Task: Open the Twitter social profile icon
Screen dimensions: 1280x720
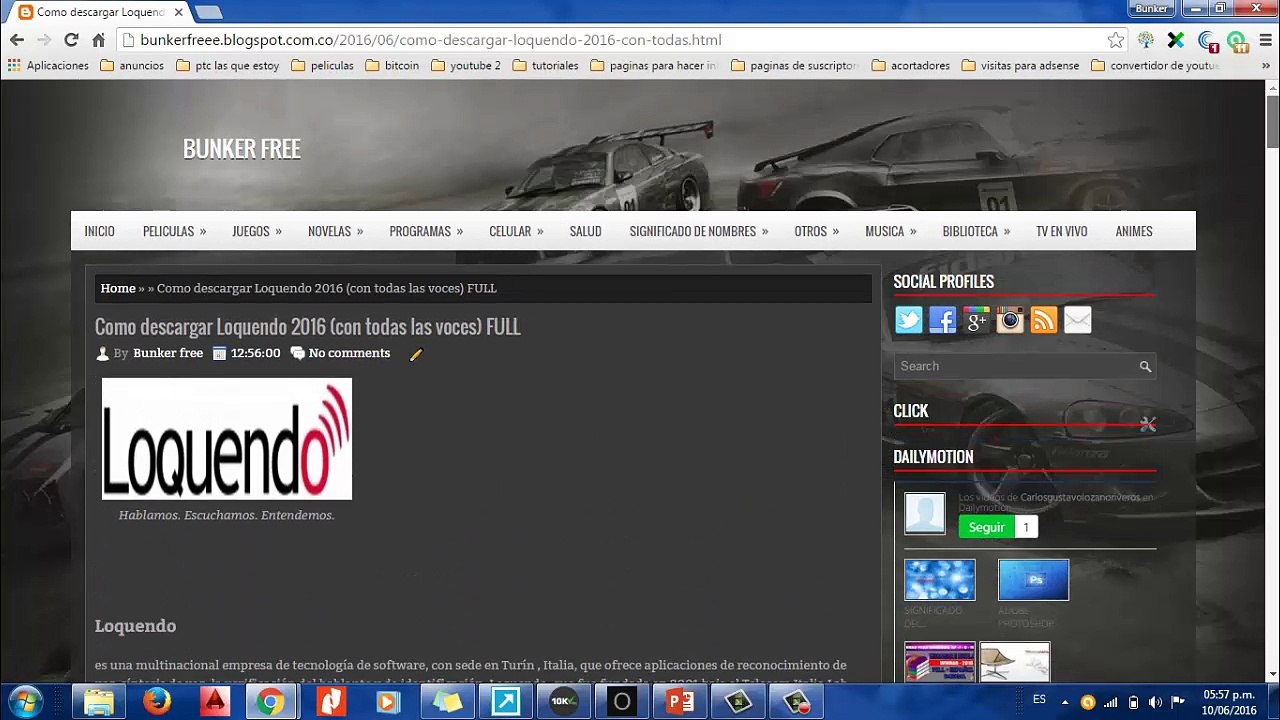Action: pos(909,320)
